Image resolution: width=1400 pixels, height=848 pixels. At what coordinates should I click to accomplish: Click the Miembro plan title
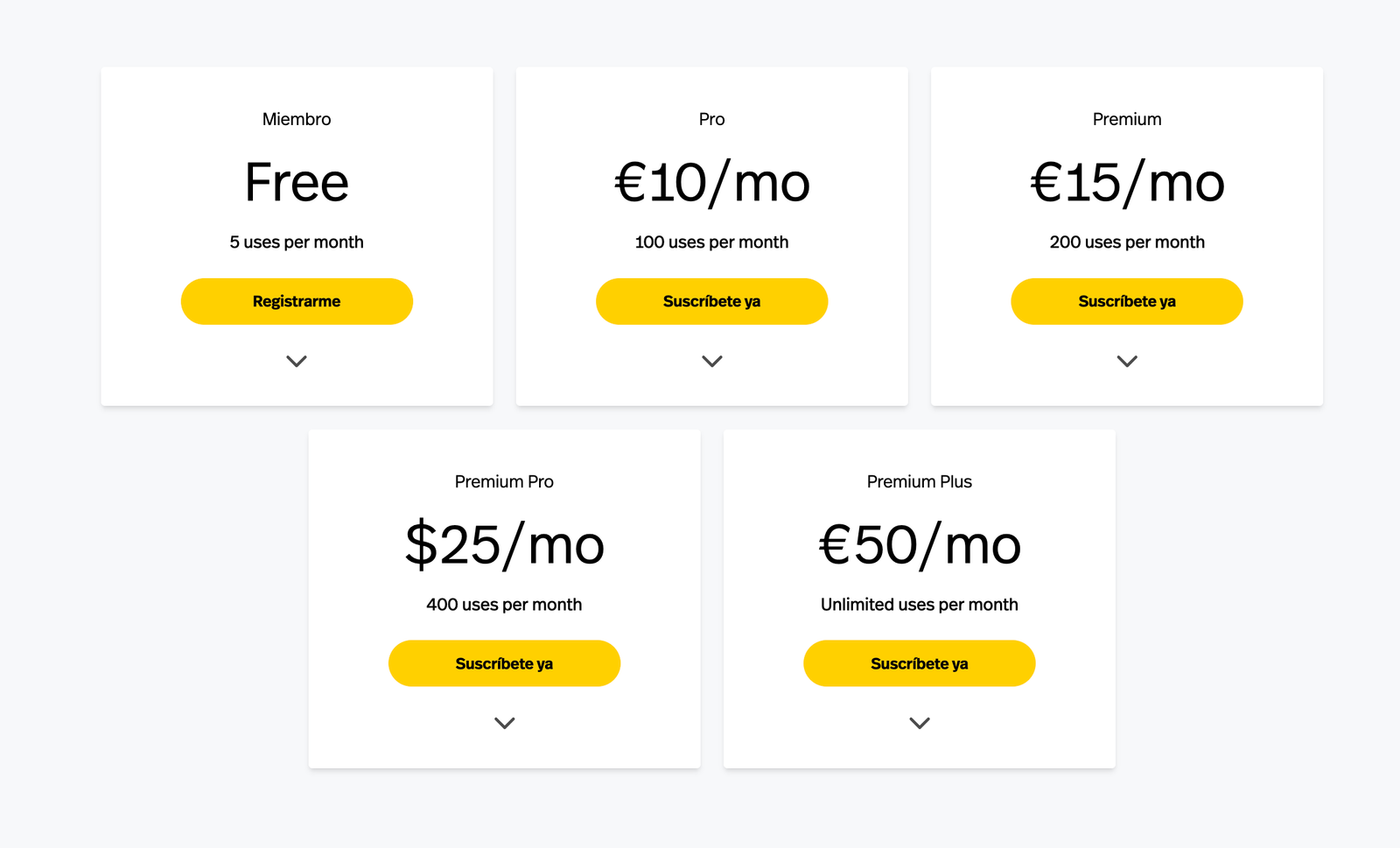(x=297, y=119)
